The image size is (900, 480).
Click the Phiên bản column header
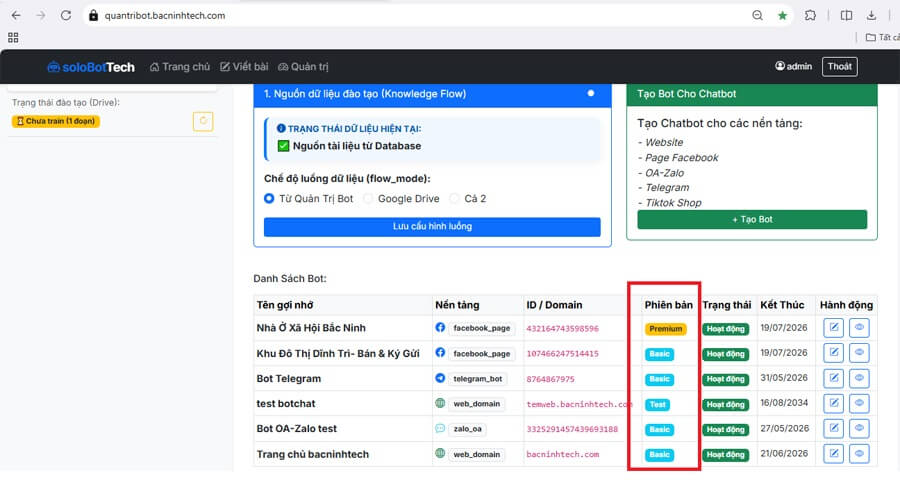pyautogui.click(x=668, y=305)
